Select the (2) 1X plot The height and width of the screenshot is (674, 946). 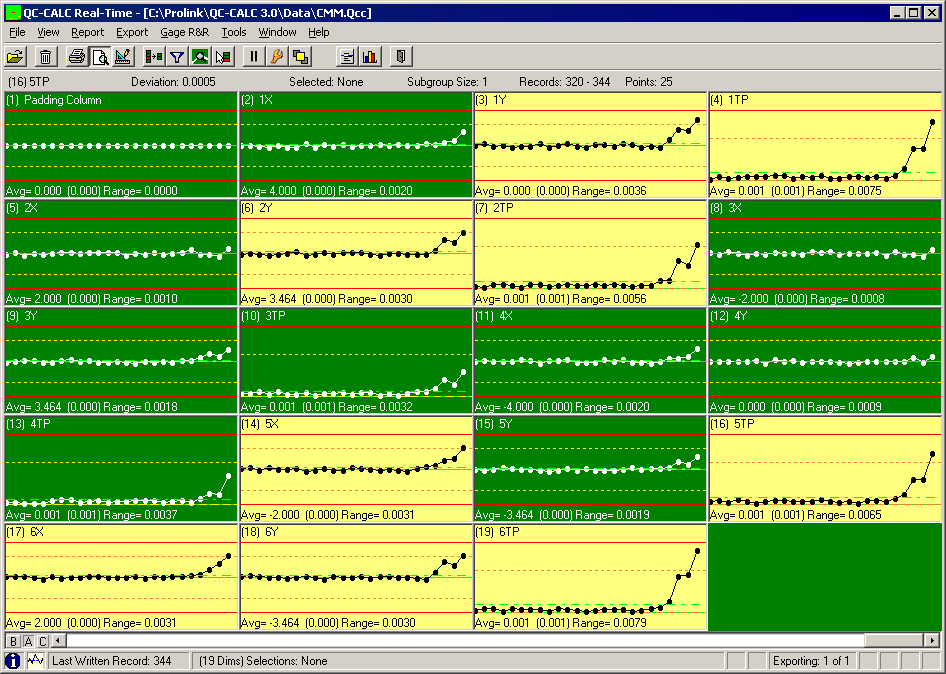coord(356,145)
